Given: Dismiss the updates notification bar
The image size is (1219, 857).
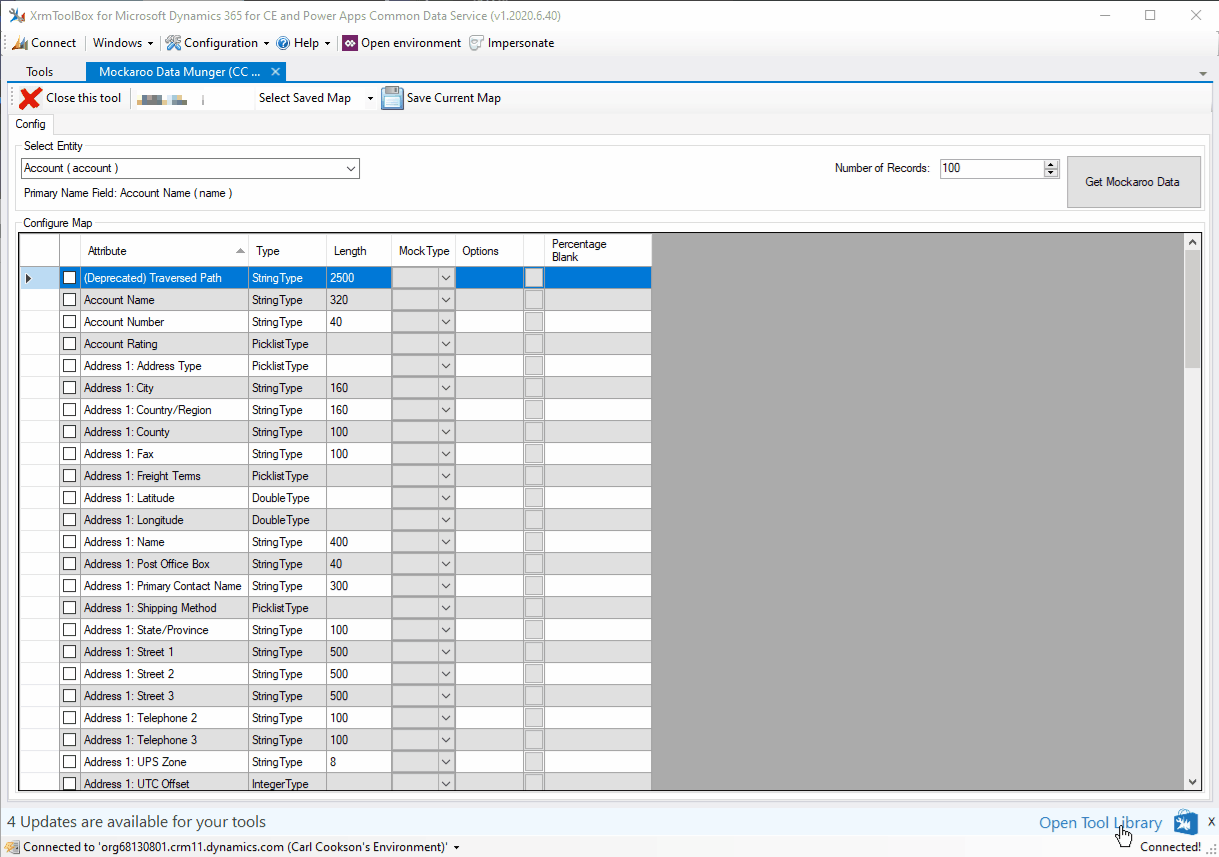Looking at the screenshot, I should coord(1210,821).
